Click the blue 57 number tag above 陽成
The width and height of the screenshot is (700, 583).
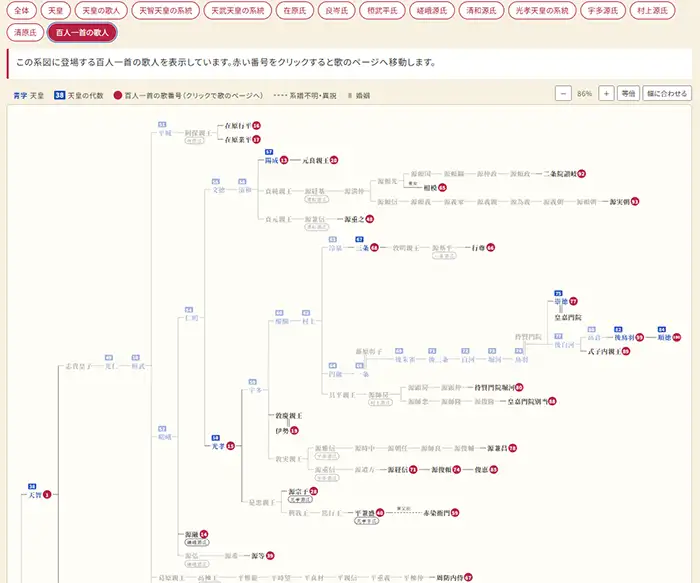point(269,152)
